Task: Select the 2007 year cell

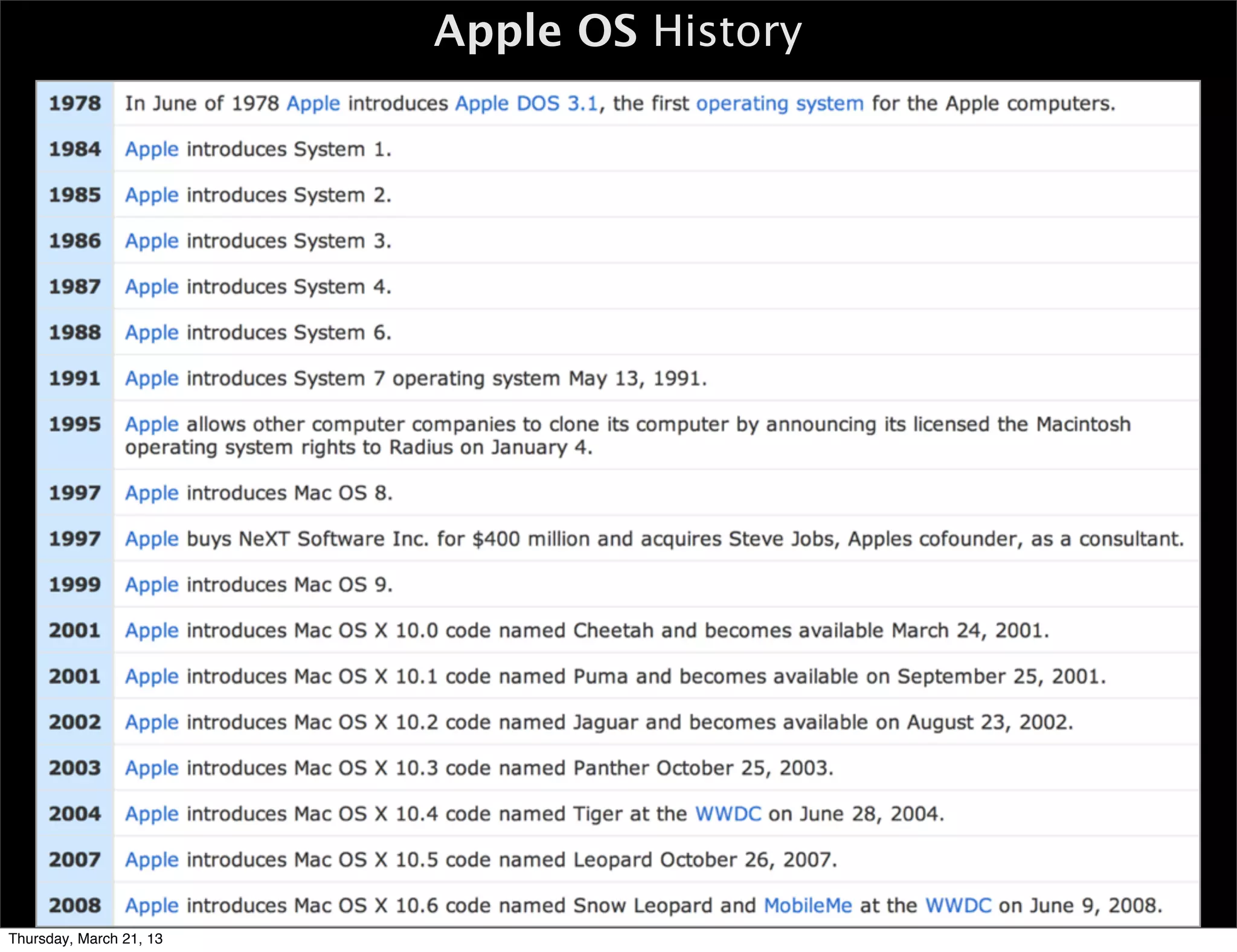Action: coord(75,860)
